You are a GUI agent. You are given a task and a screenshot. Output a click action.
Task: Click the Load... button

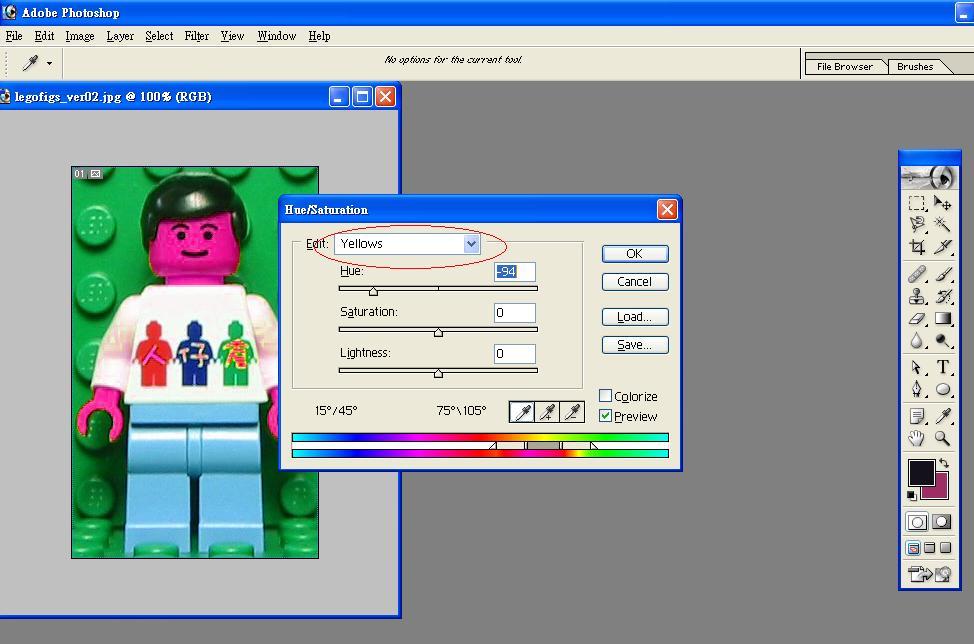coord(635,317)
